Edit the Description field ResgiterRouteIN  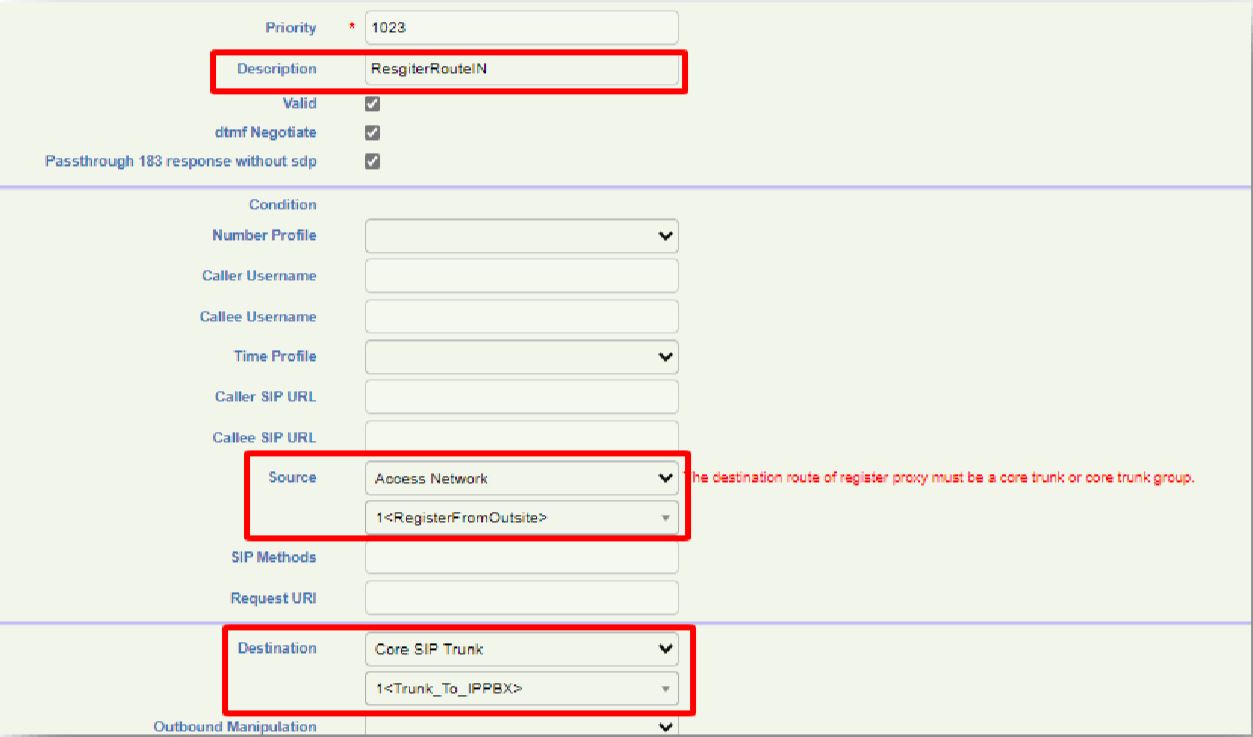521,69
